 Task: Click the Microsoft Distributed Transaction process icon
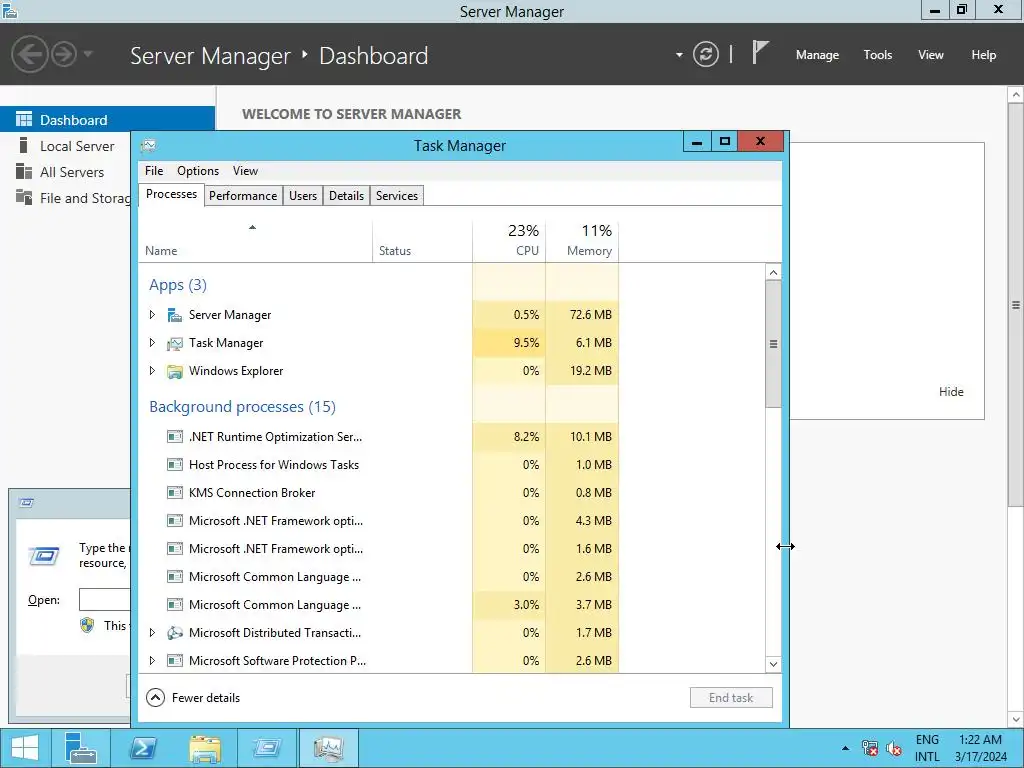pyautogui.click(x=174, y=633)
